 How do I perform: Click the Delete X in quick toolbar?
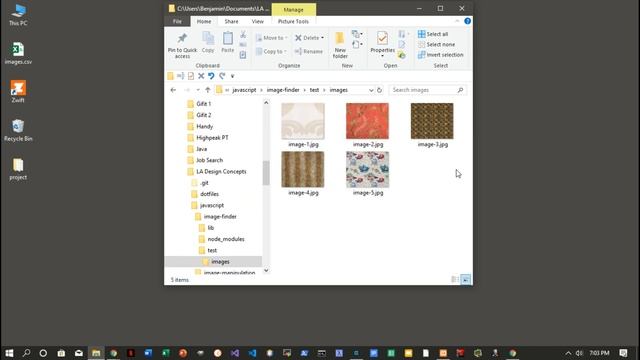[x=201, y=76]
